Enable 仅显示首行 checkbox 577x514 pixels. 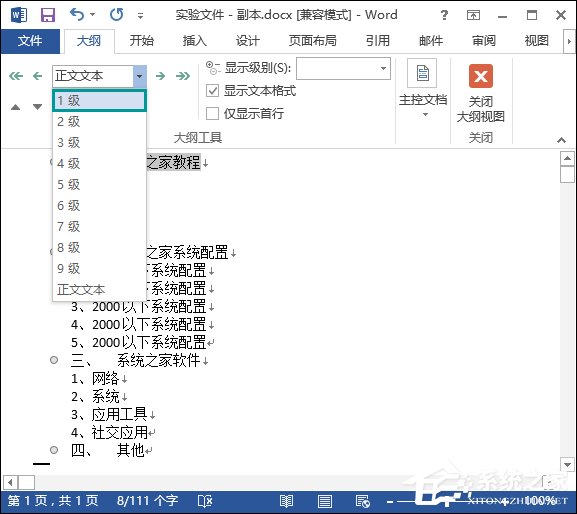pos(212,113)
